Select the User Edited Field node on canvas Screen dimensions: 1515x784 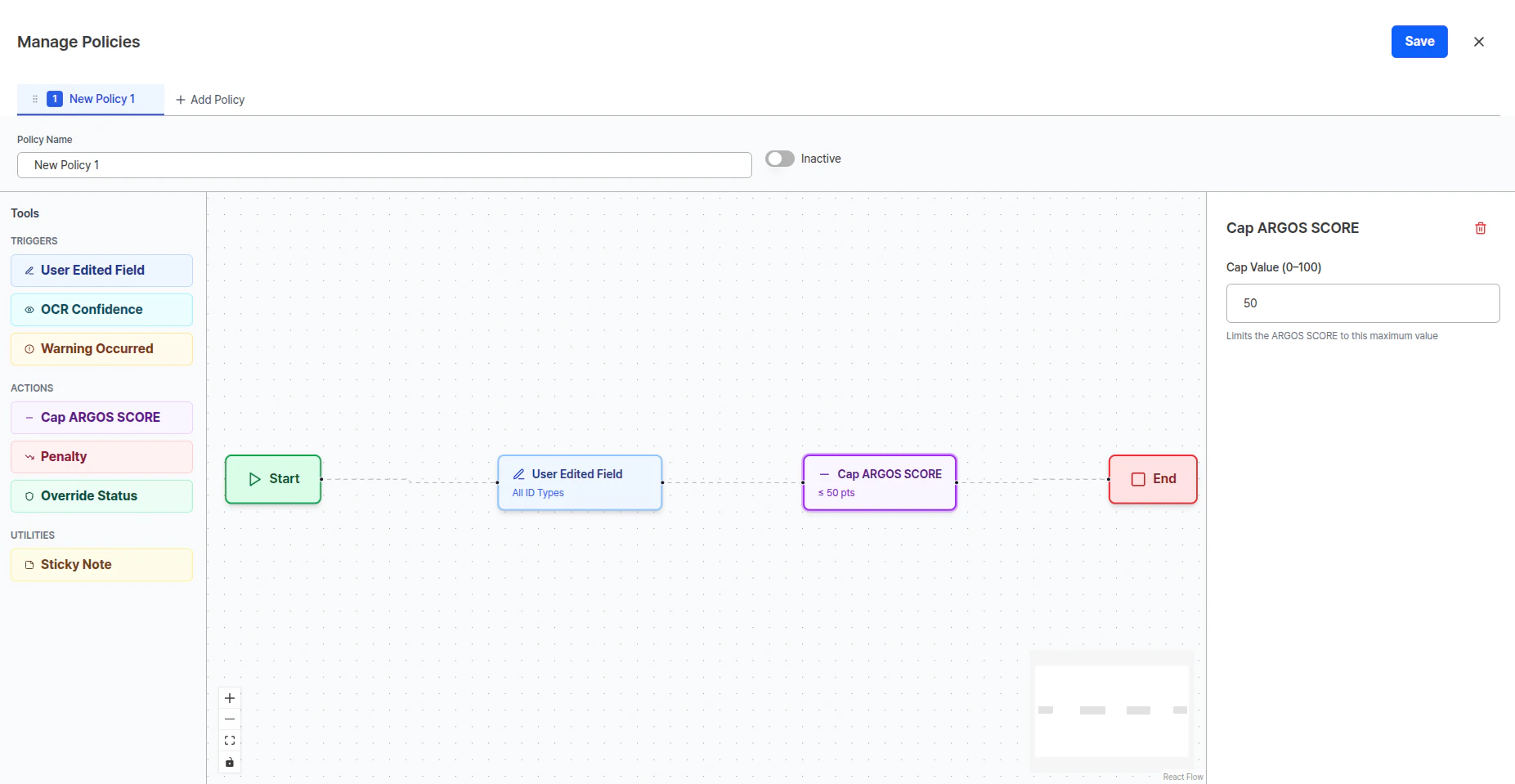coord(580,482)
